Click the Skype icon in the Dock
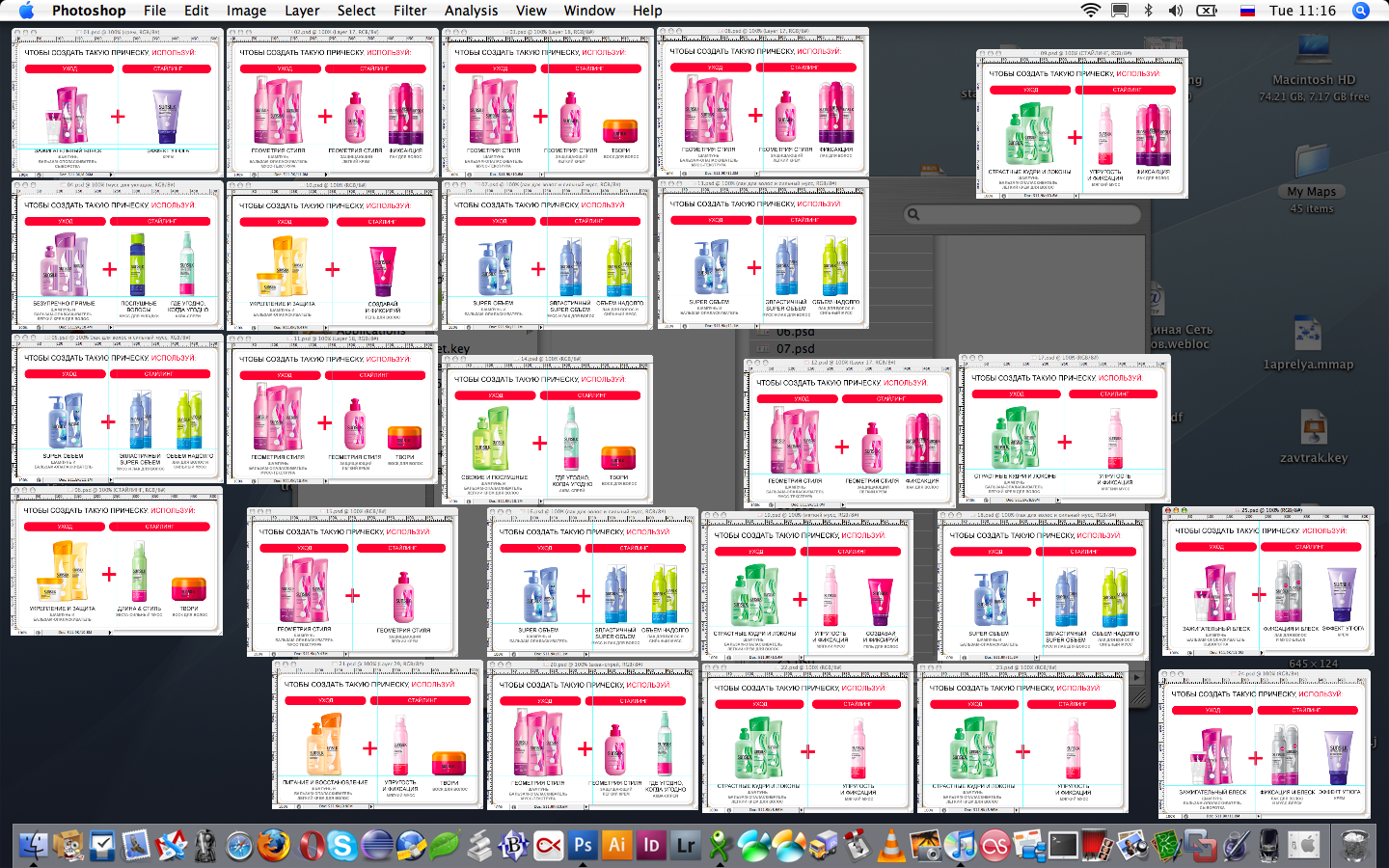This screenshot has width=1389, height=868. (x=342, y=846)
